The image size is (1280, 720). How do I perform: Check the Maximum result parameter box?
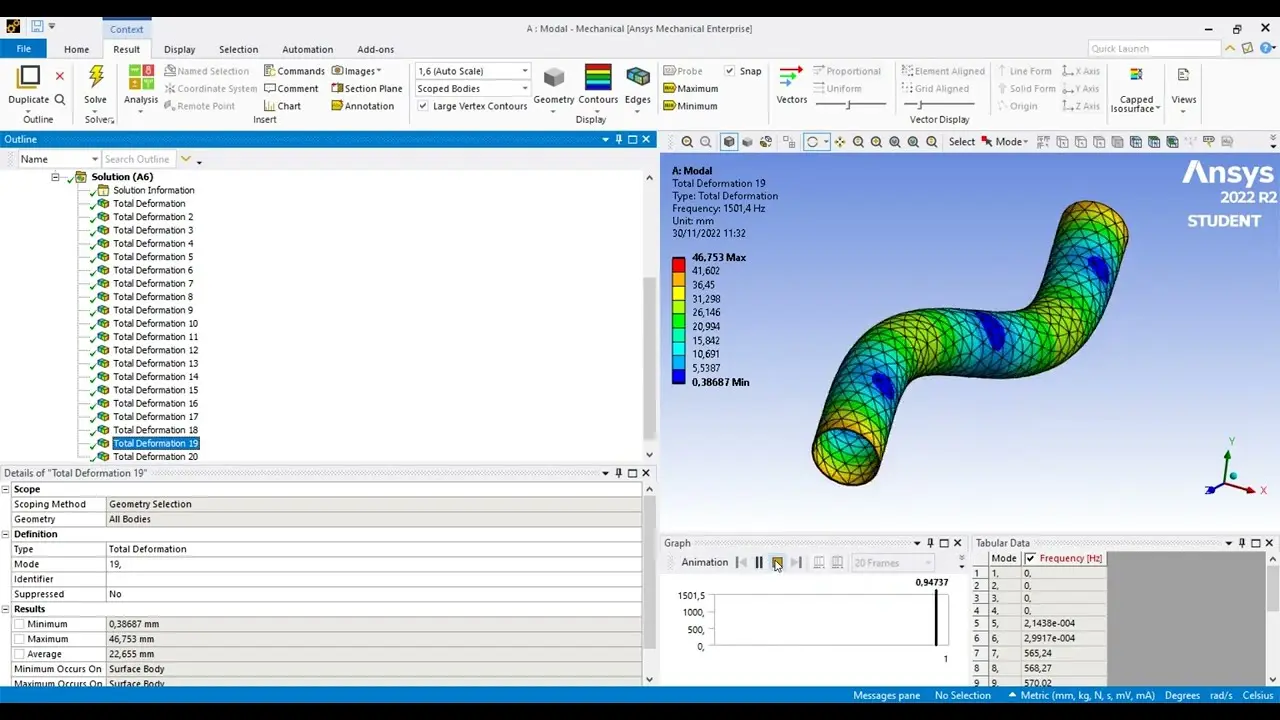click(x=19, y=639)
